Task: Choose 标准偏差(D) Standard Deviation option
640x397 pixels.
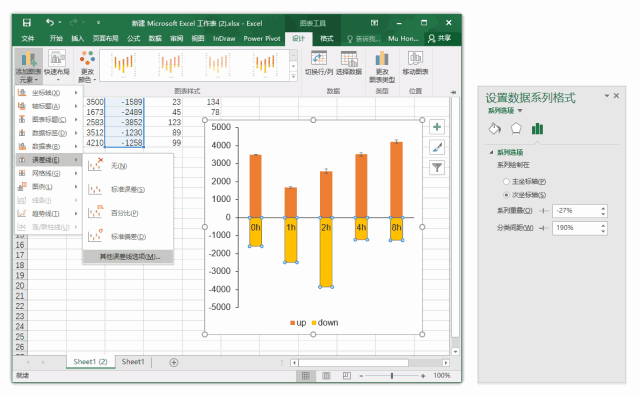Action: (128, 237)
